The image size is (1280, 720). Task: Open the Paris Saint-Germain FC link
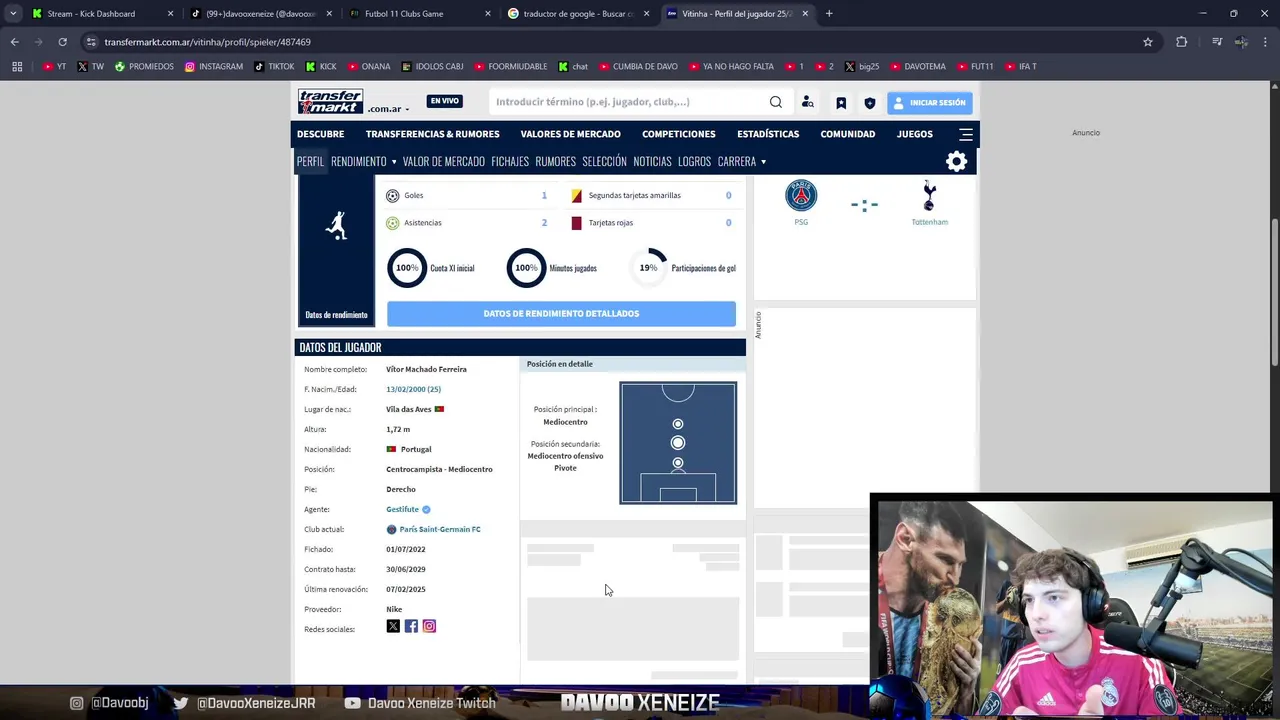[x=440, y=529]
